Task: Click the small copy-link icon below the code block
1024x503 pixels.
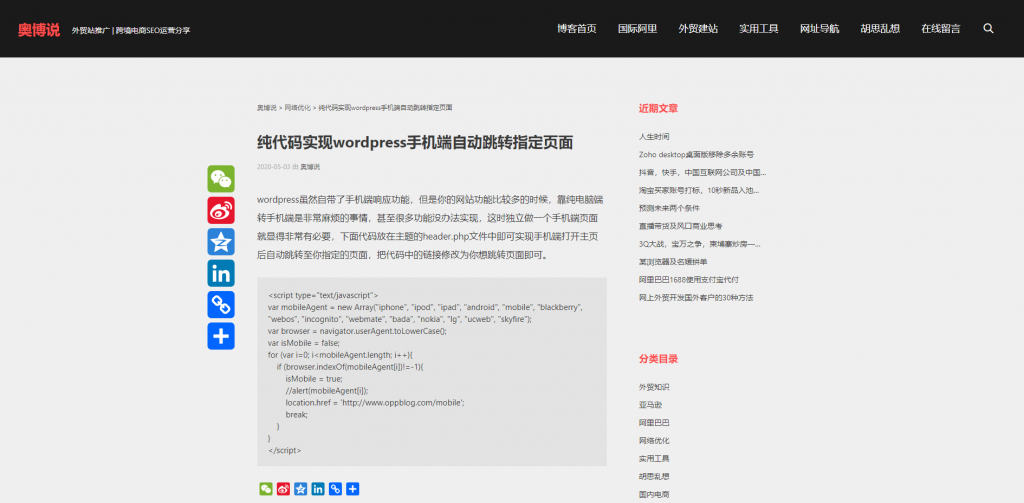Action: [335, 489]
